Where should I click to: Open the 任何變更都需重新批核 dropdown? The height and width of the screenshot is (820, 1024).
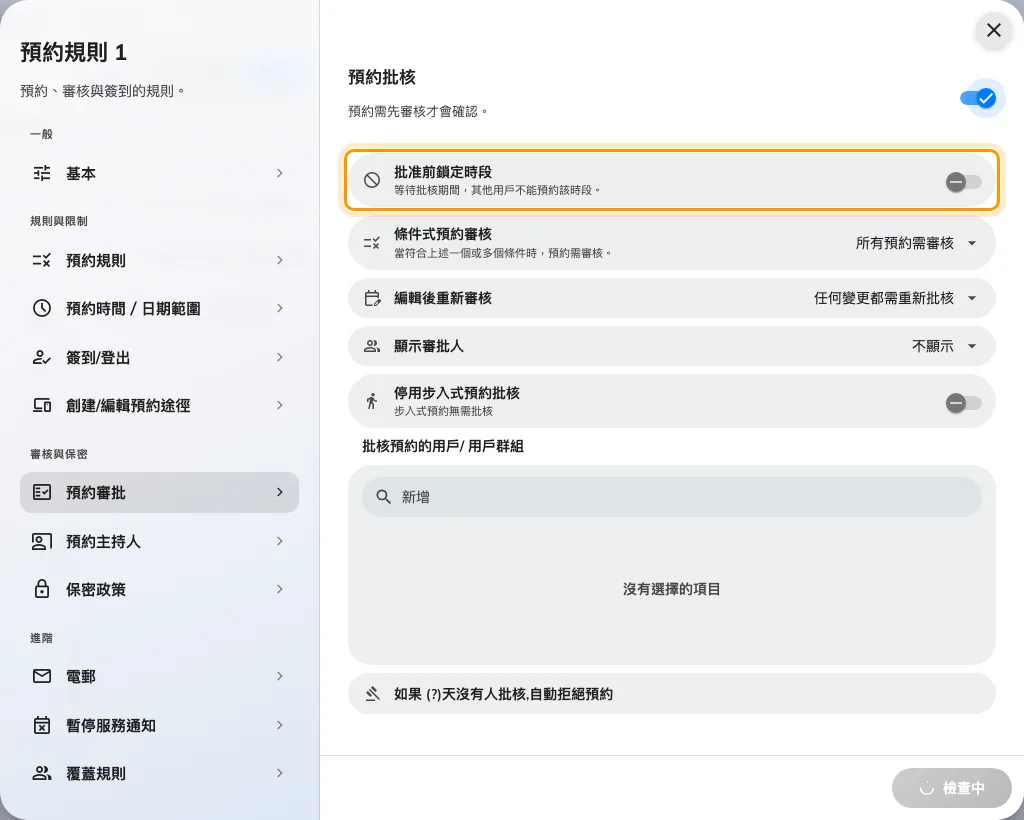[x=895, y=298]
